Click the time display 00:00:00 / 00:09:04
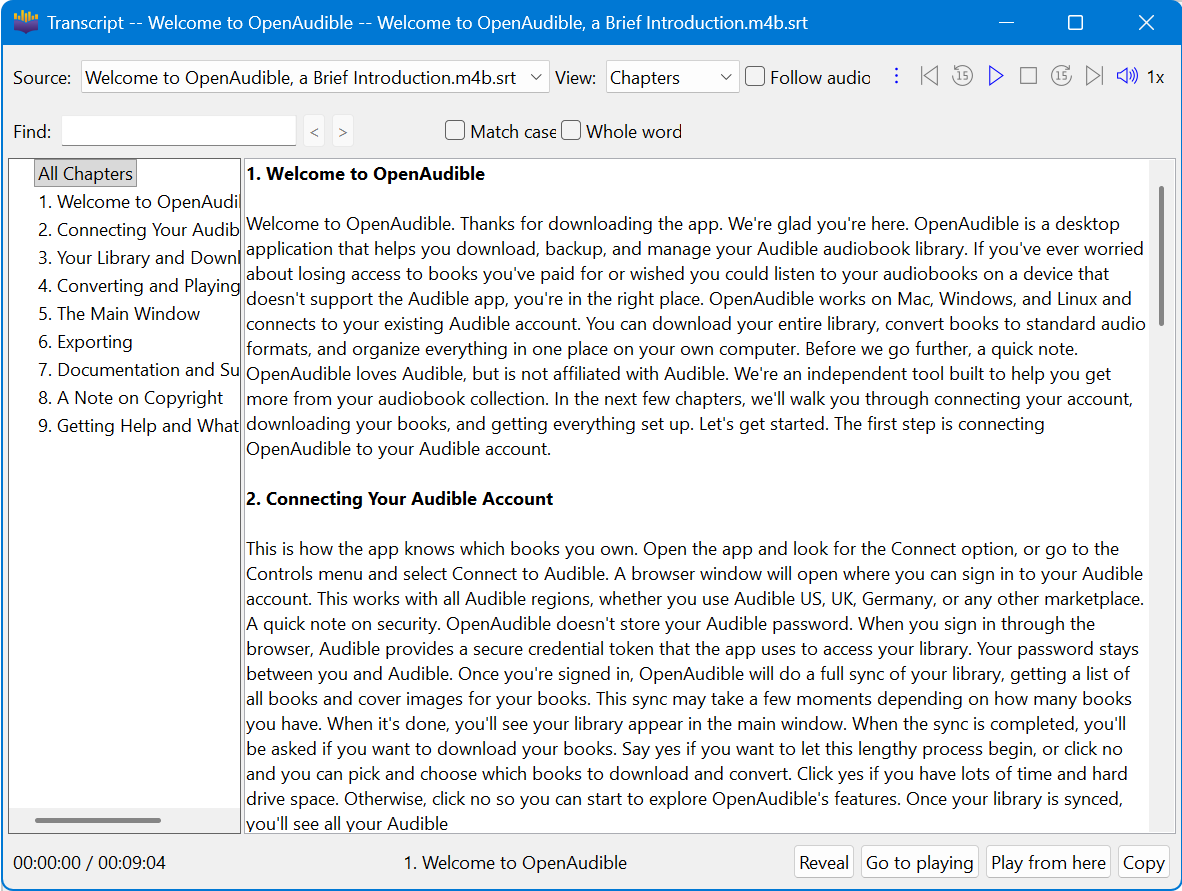The width and height of the screenshot is (1182, 891). tap(89, 862)
